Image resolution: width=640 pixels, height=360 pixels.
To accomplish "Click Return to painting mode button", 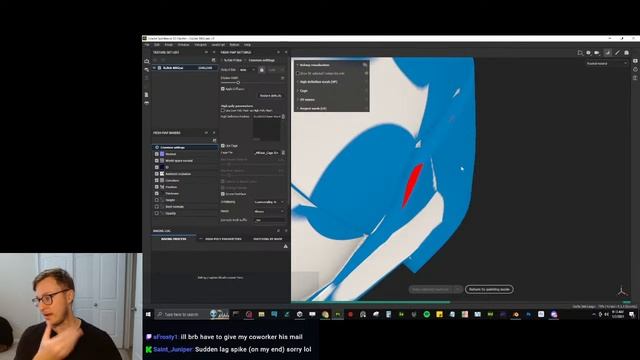I will 489,289.
